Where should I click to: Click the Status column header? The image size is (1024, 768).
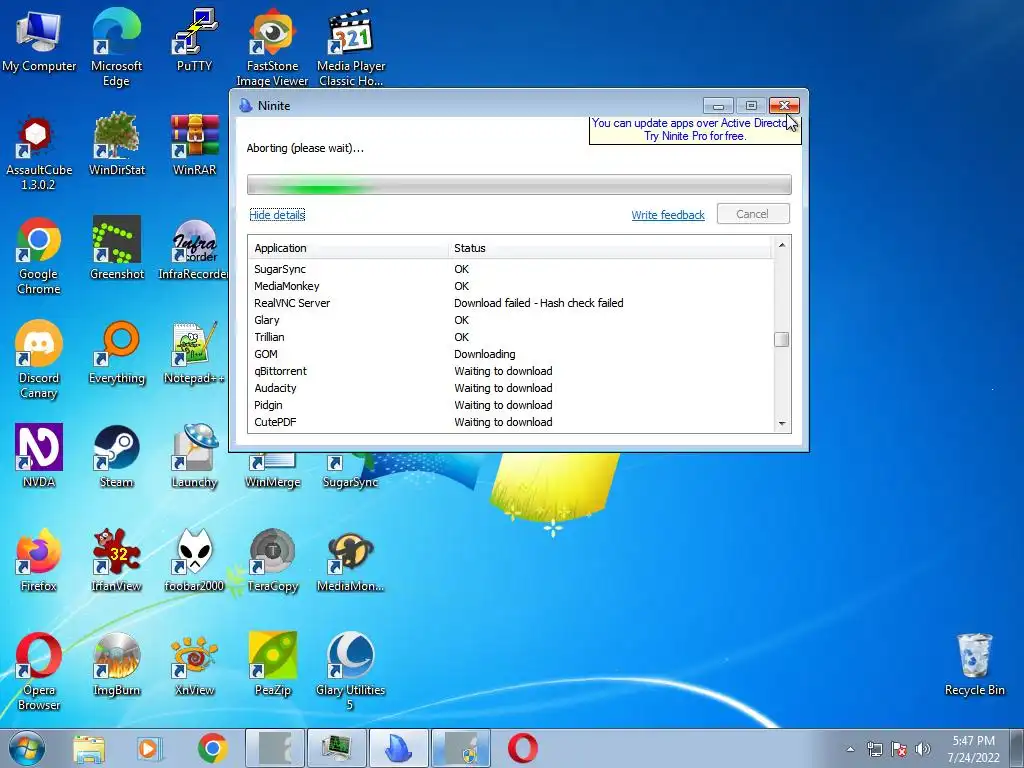611,248
